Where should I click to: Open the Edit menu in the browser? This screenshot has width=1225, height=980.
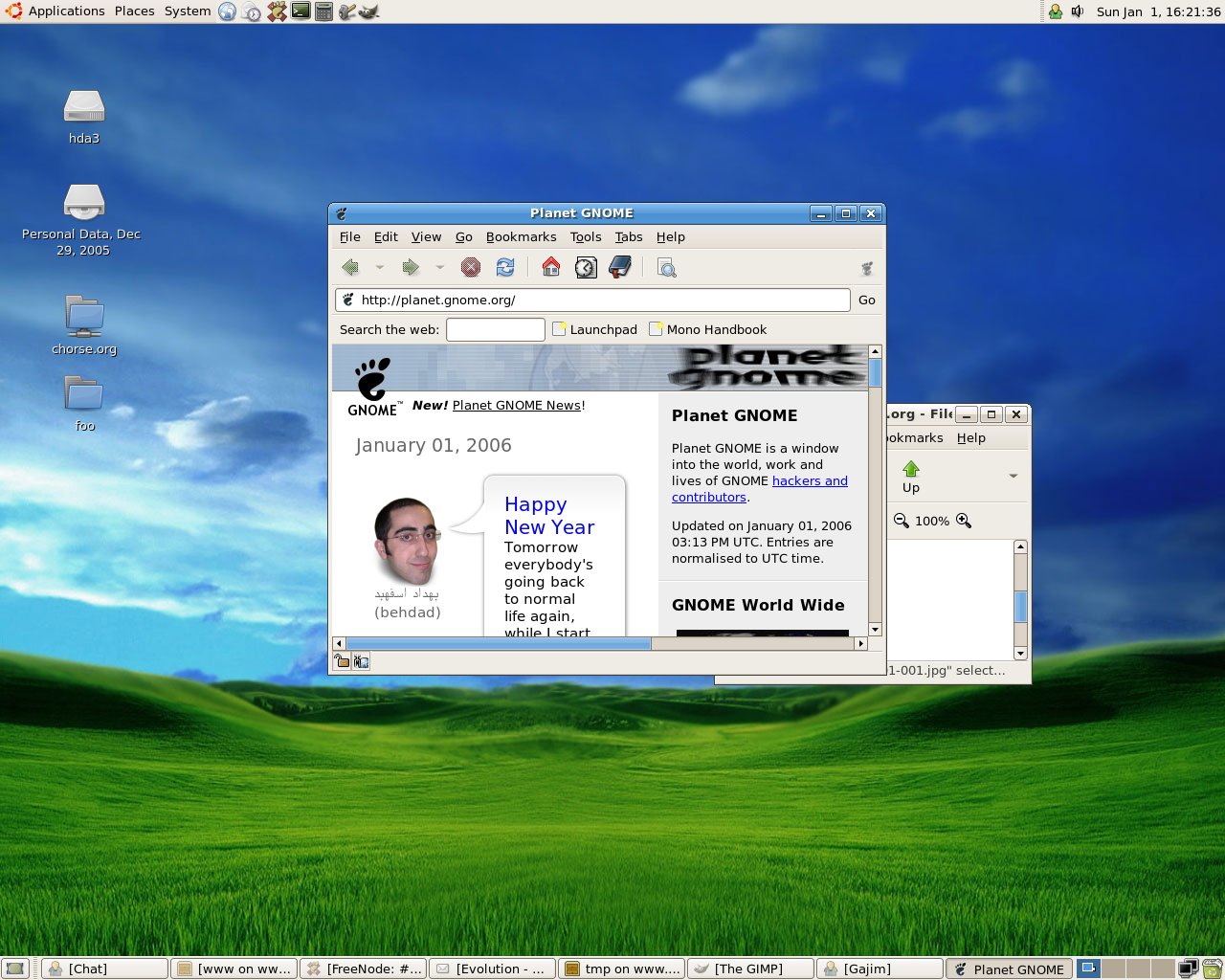point(386,237)
